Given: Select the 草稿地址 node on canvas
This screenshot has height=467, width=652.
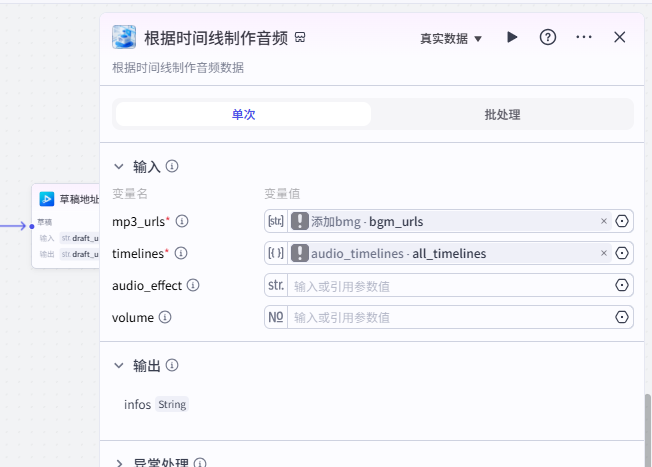Looking at the screenshot, I should (66, 226).
